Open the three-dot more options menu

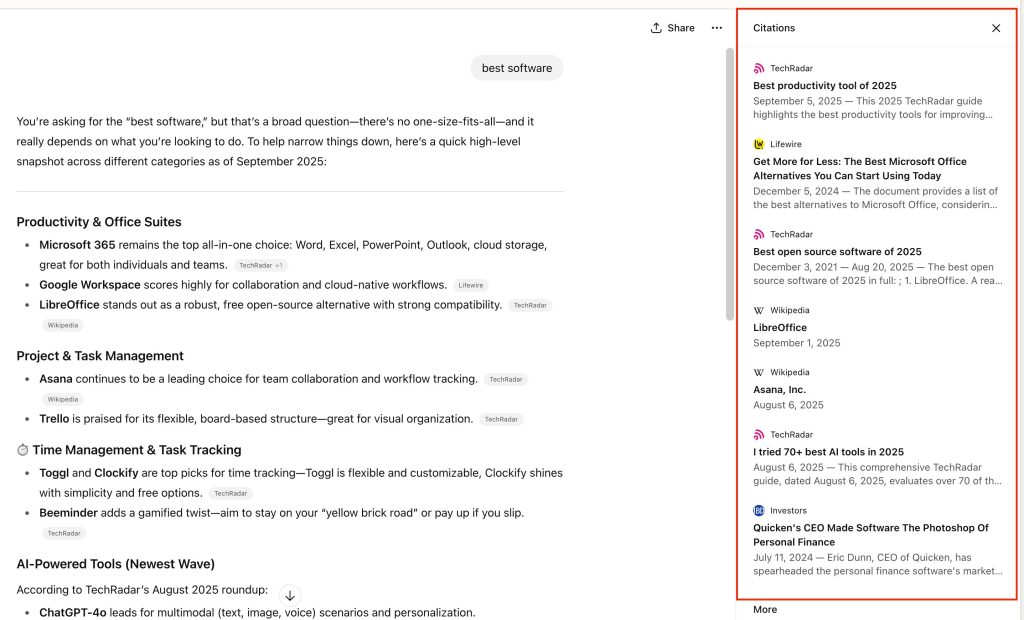pos(717,28)
